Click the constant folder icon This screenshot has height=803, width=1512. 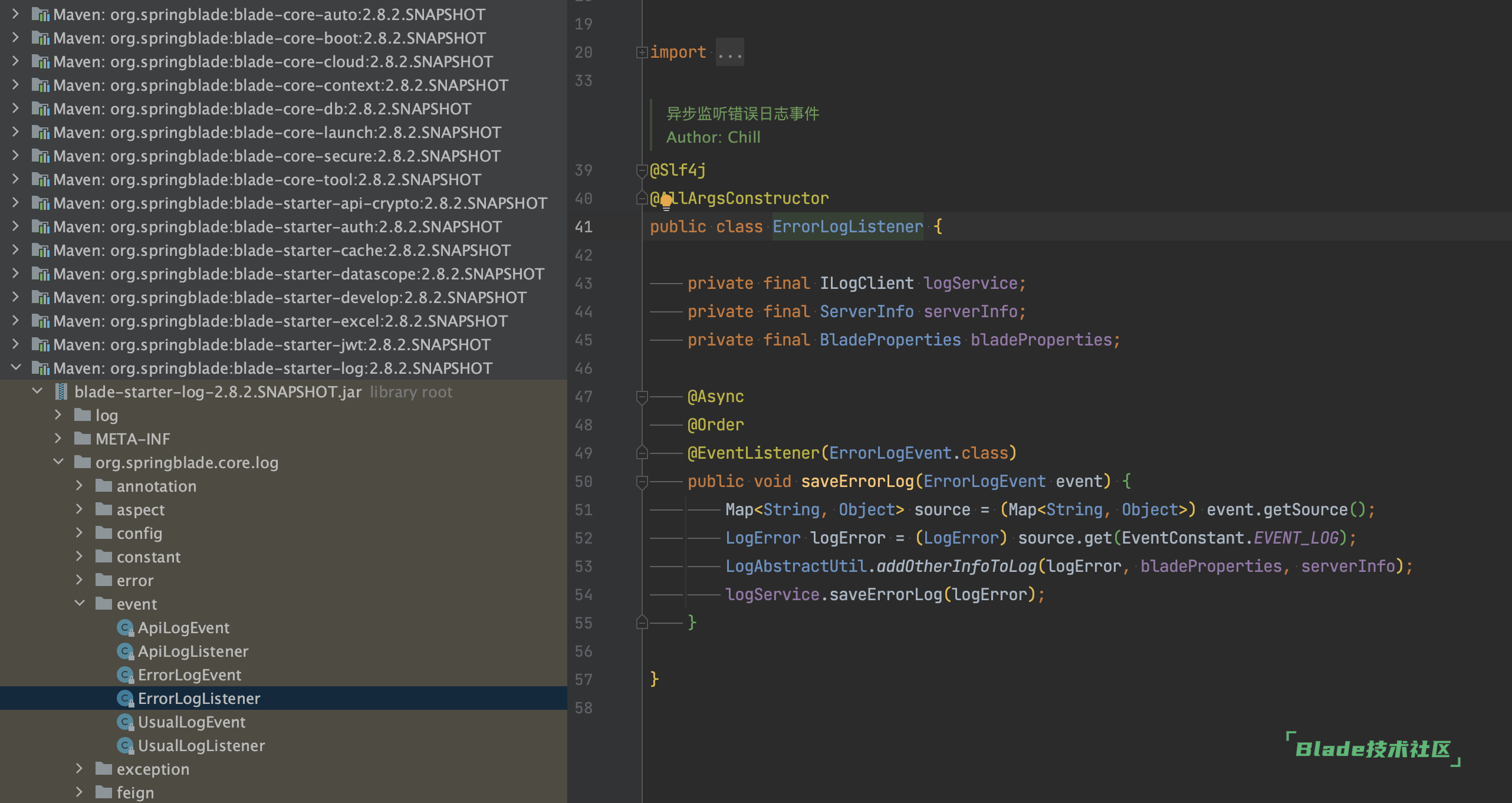104,557
